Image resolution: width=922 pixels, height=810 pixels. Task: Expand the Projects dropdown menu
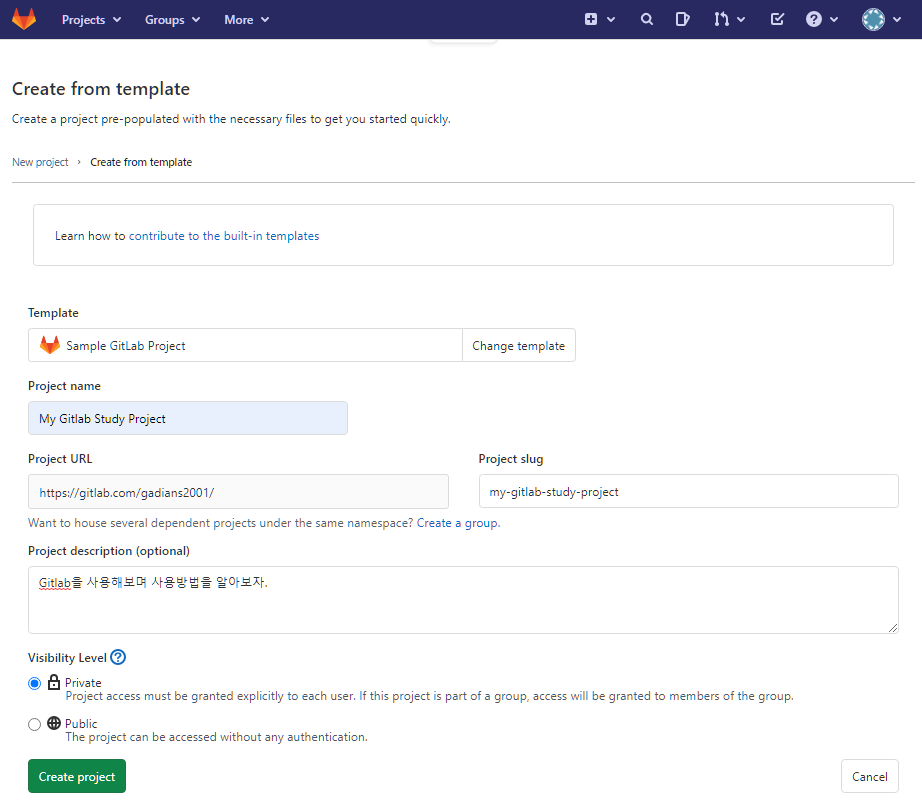91,19
